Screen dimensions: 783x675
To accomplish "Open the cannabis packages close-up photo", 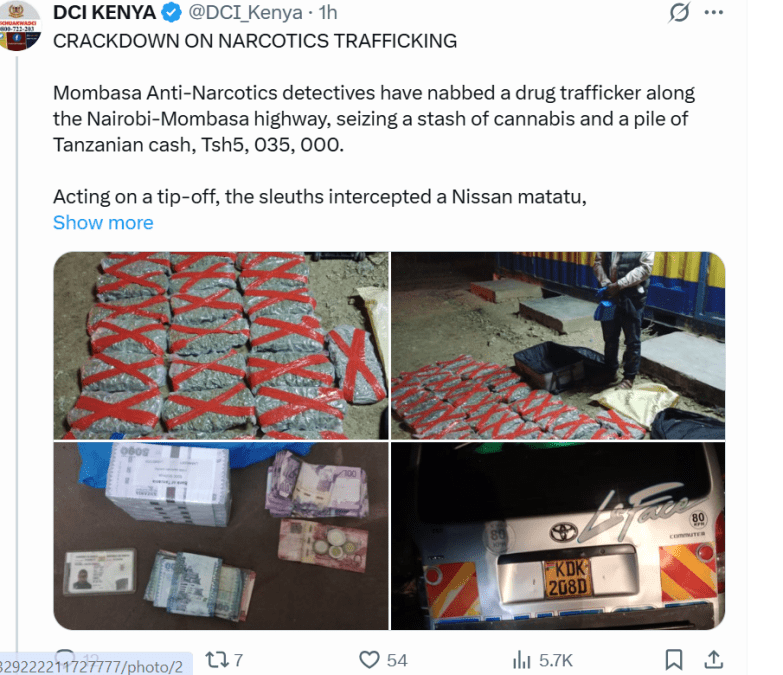I will tap(221, 345).
